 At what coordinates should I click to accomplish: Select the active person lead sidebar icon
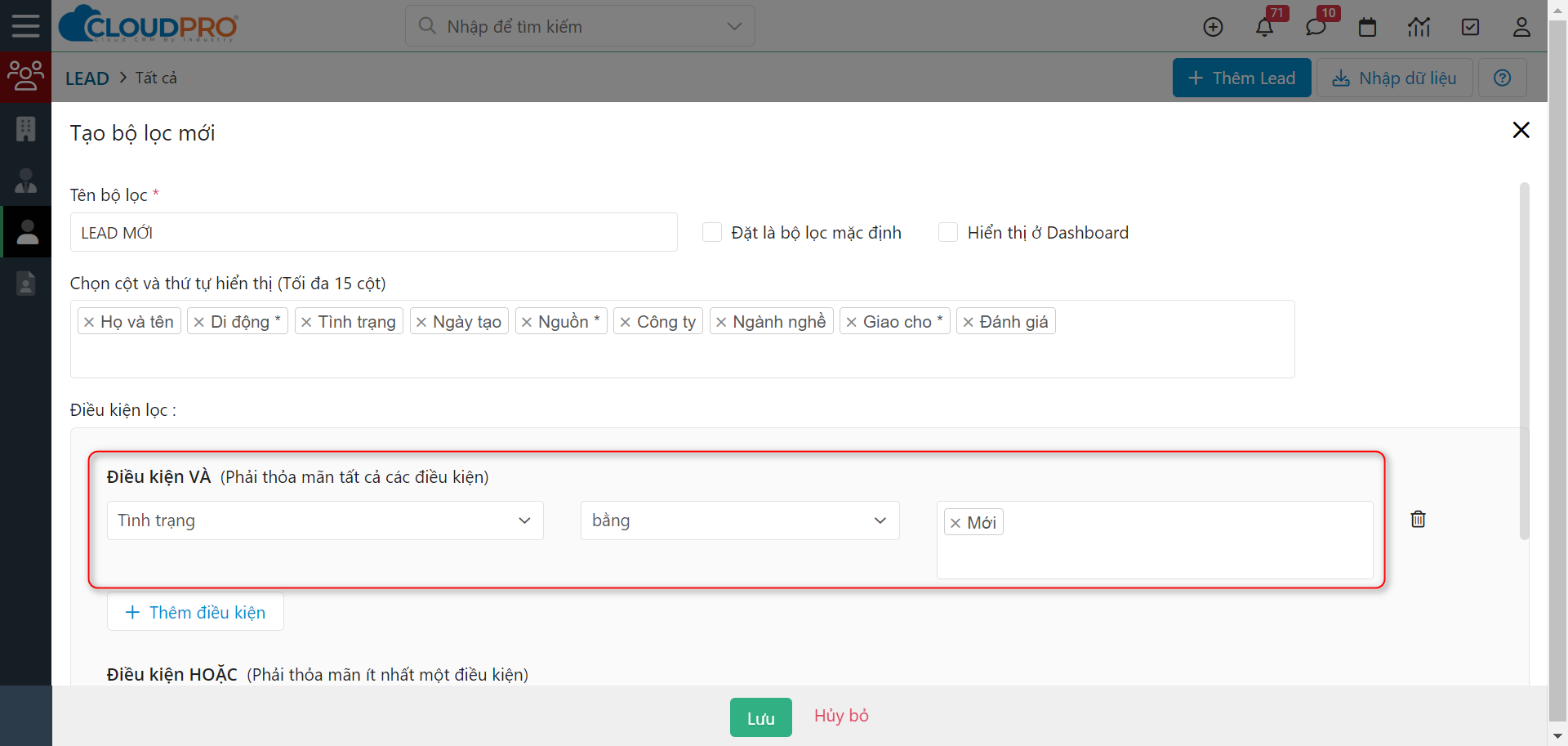tap(27, 232)
